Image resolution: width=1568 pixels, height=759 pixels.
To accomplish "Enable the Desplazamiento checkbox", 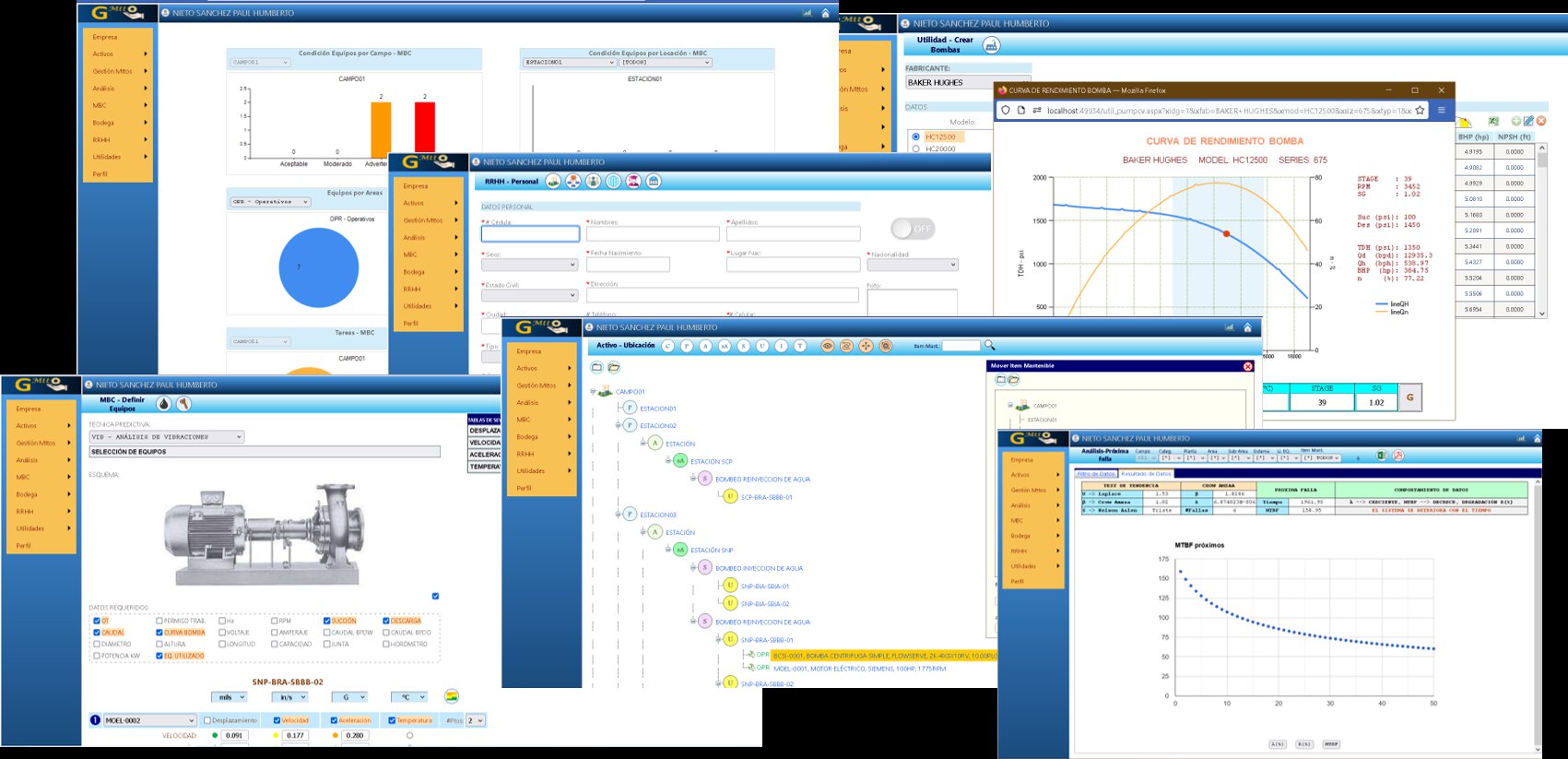I will (x=207, y=720).
